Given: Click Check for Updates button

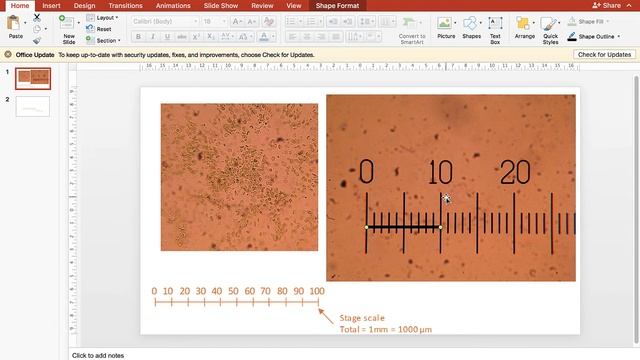Looking at the screenshot, I should click(604, 54).
